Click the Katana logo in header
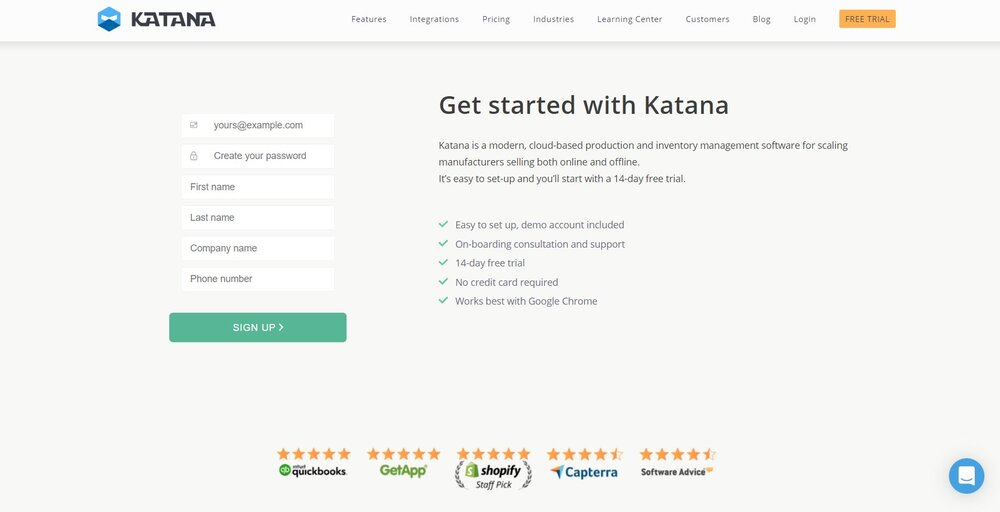This screenshot has height=512, width=1000. click(x=156, y=19)
